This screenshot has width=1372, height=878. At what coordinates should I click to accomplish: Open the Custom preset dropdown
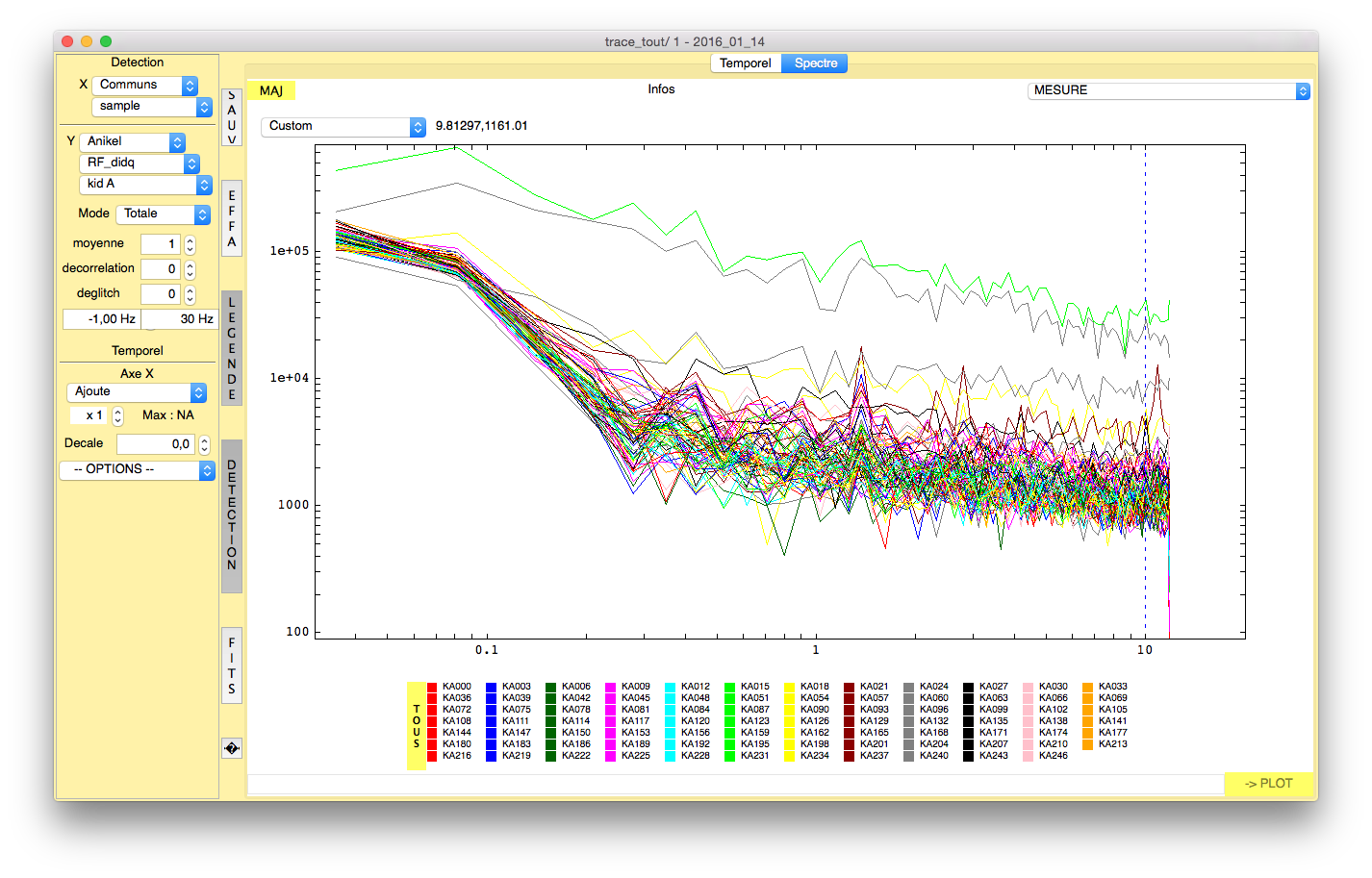coord(343,126)
